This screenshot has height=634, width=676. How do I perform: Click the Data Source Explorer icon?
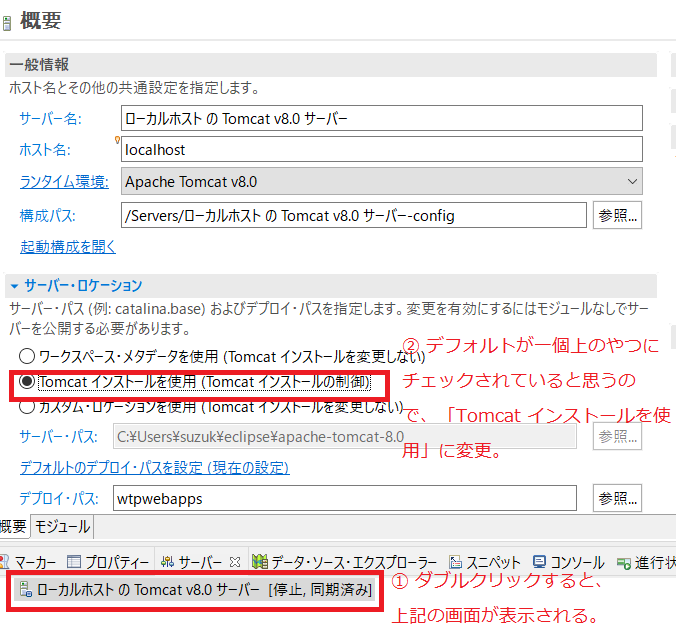260,562
